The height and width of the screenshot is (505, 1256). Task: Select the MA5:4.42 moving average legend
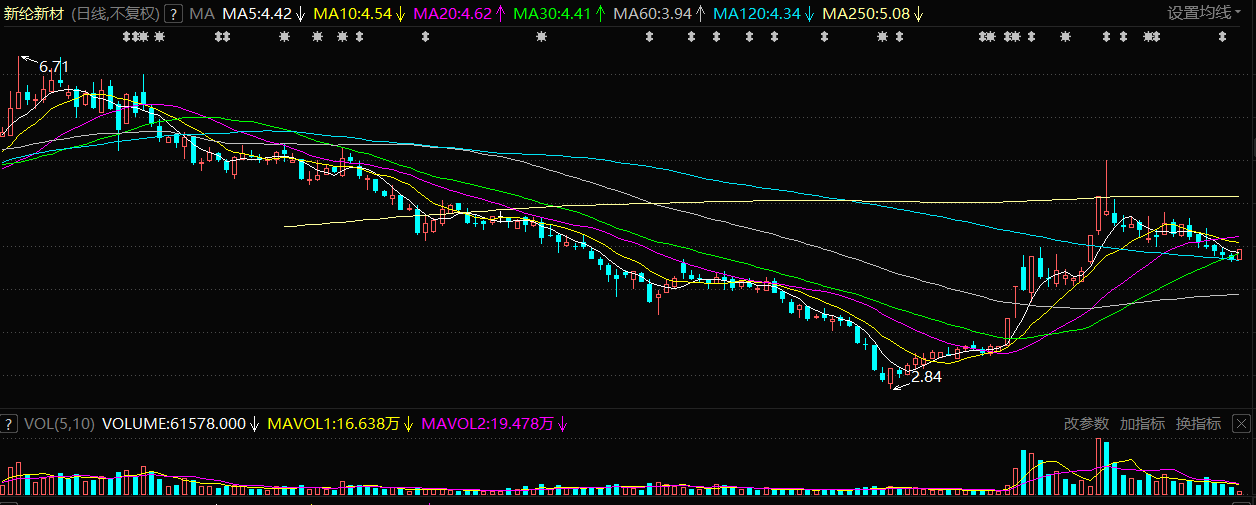point(257,13)
